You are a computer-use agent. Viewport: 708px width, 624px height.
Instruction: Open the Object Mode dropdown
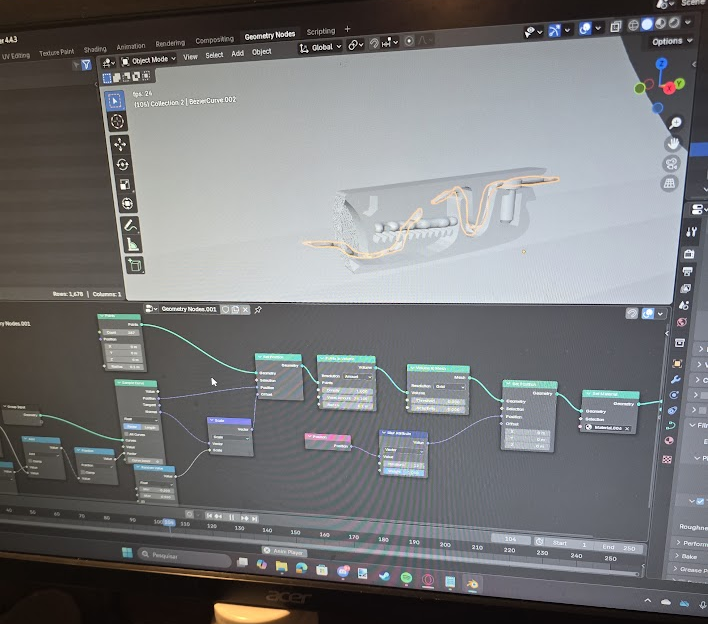coord(148,60)
